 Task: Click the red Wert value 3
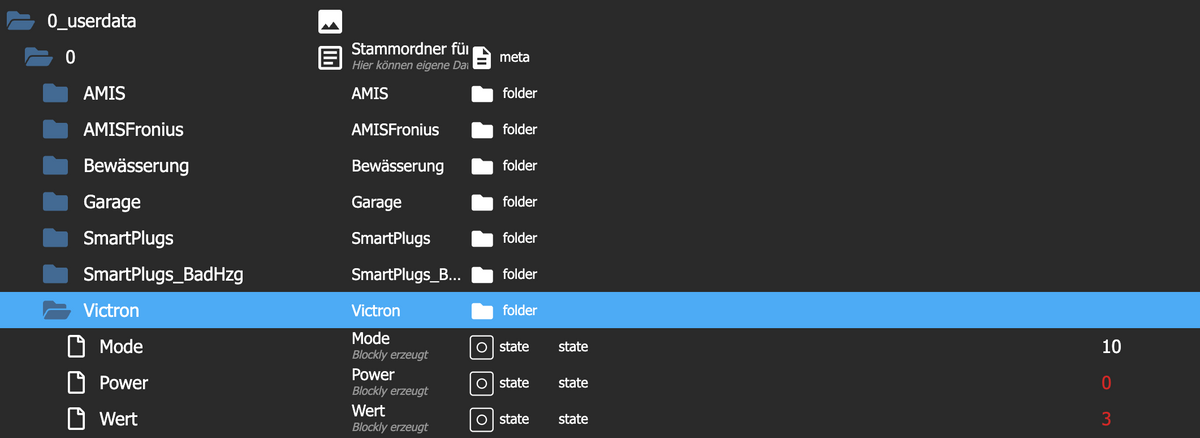1106,419
